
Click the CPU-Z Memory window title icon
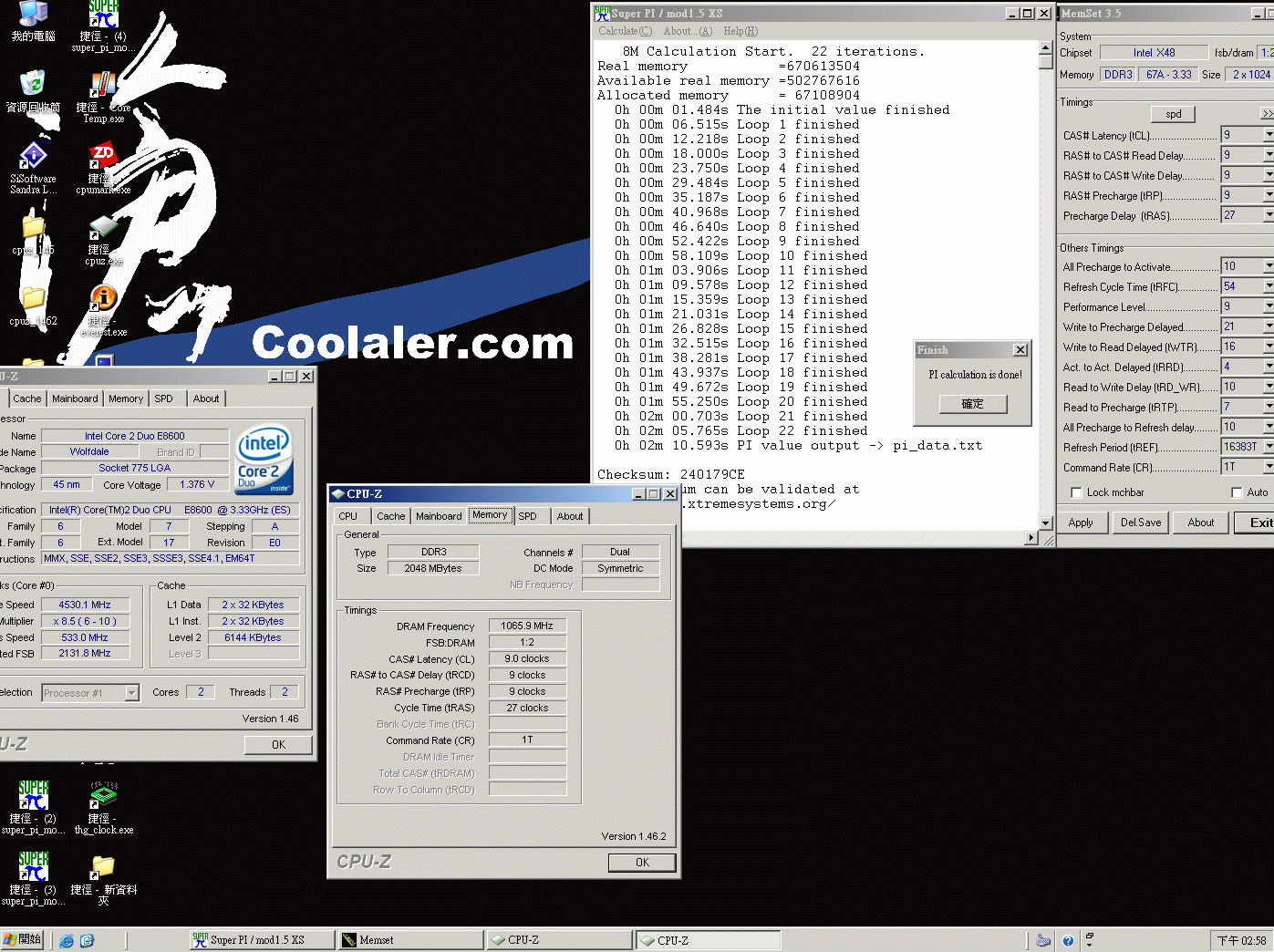(x=337, y=493)
